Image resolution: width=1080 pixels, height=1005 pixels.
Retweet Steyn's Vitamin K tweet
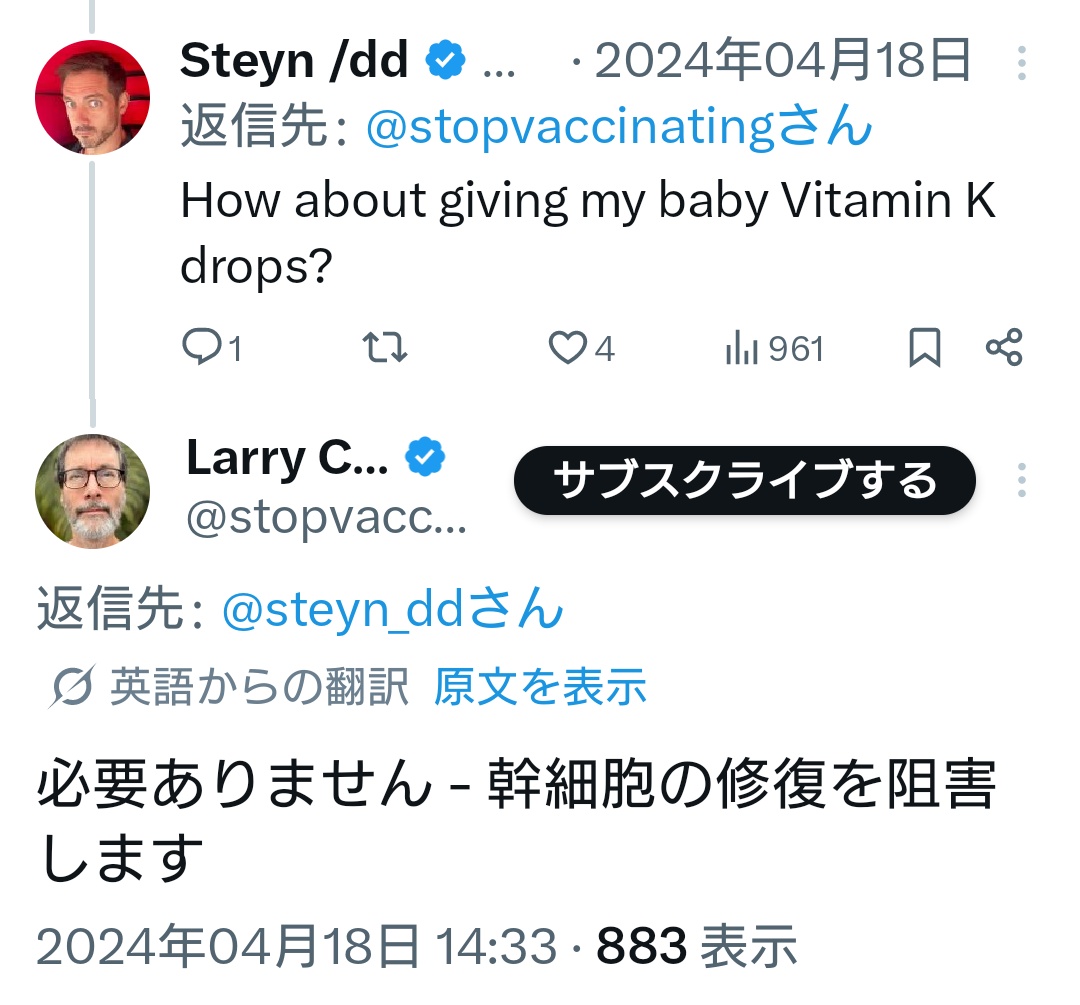[x=384, y=347]
